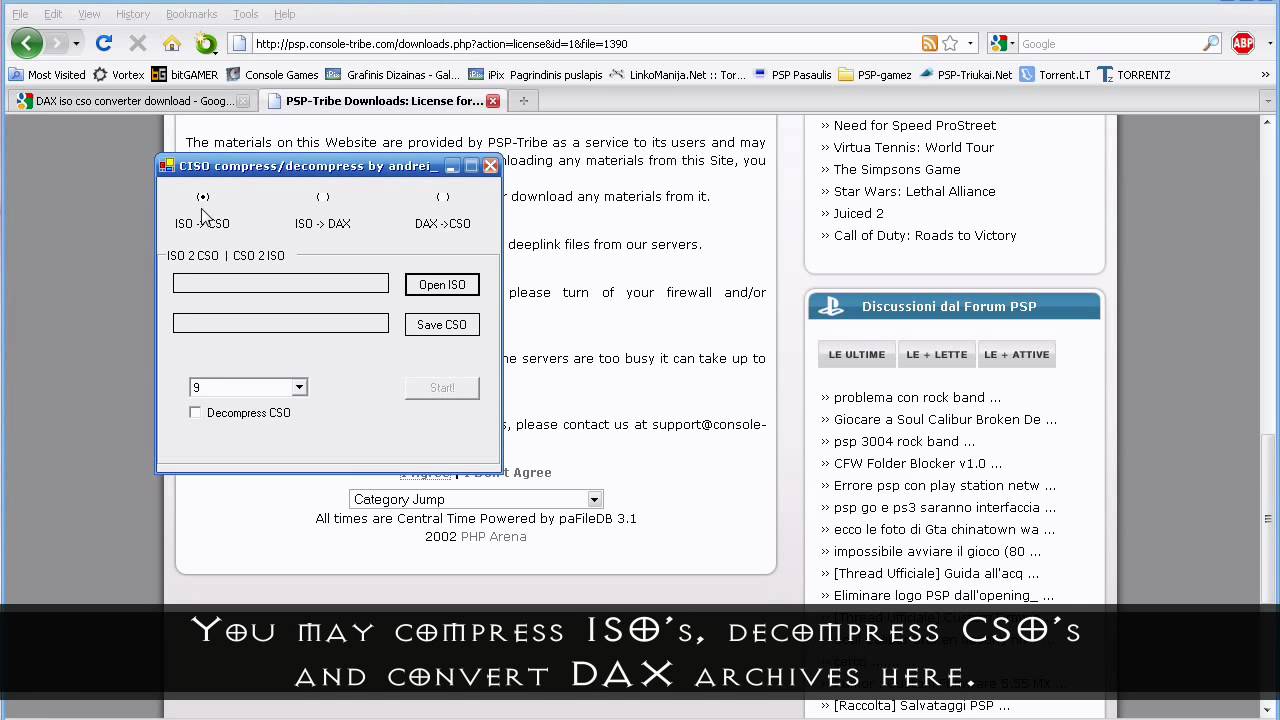Open the Bookmarks menu

[191, 14]
